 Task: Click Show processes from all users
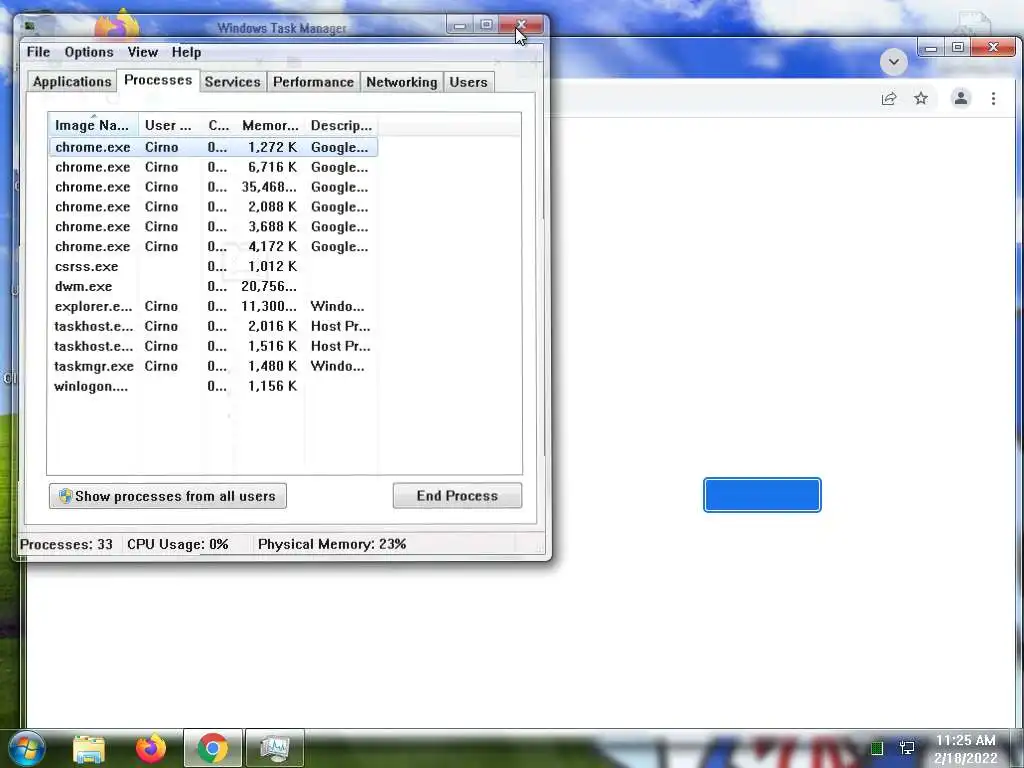click(x=168, y=496)
